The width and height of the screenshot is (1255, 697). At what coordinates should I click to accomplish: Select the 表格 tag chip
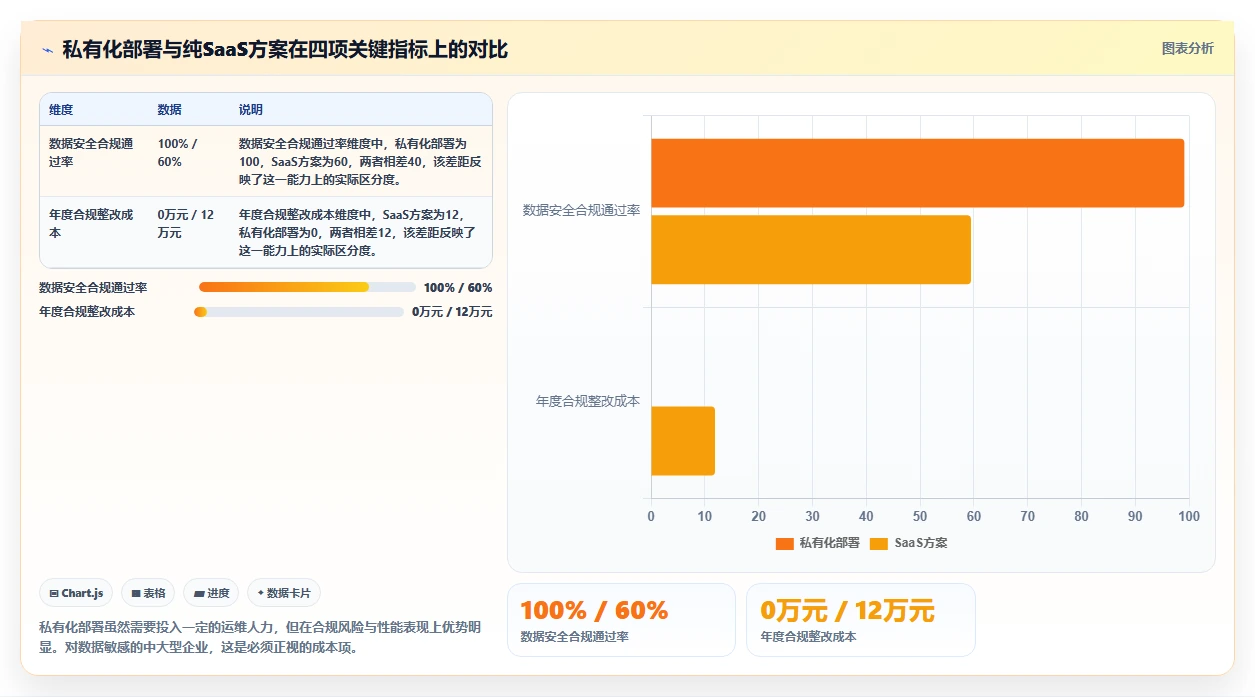[x=148, y=593]
